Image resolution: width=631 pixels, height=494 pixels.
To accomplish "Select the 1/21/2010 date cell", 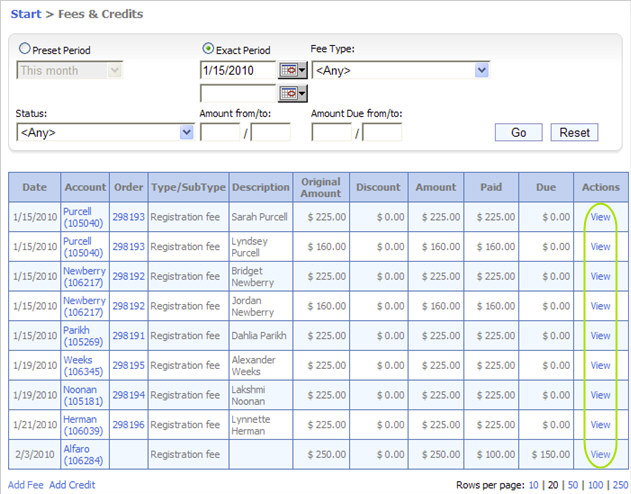I will (35, 425).
